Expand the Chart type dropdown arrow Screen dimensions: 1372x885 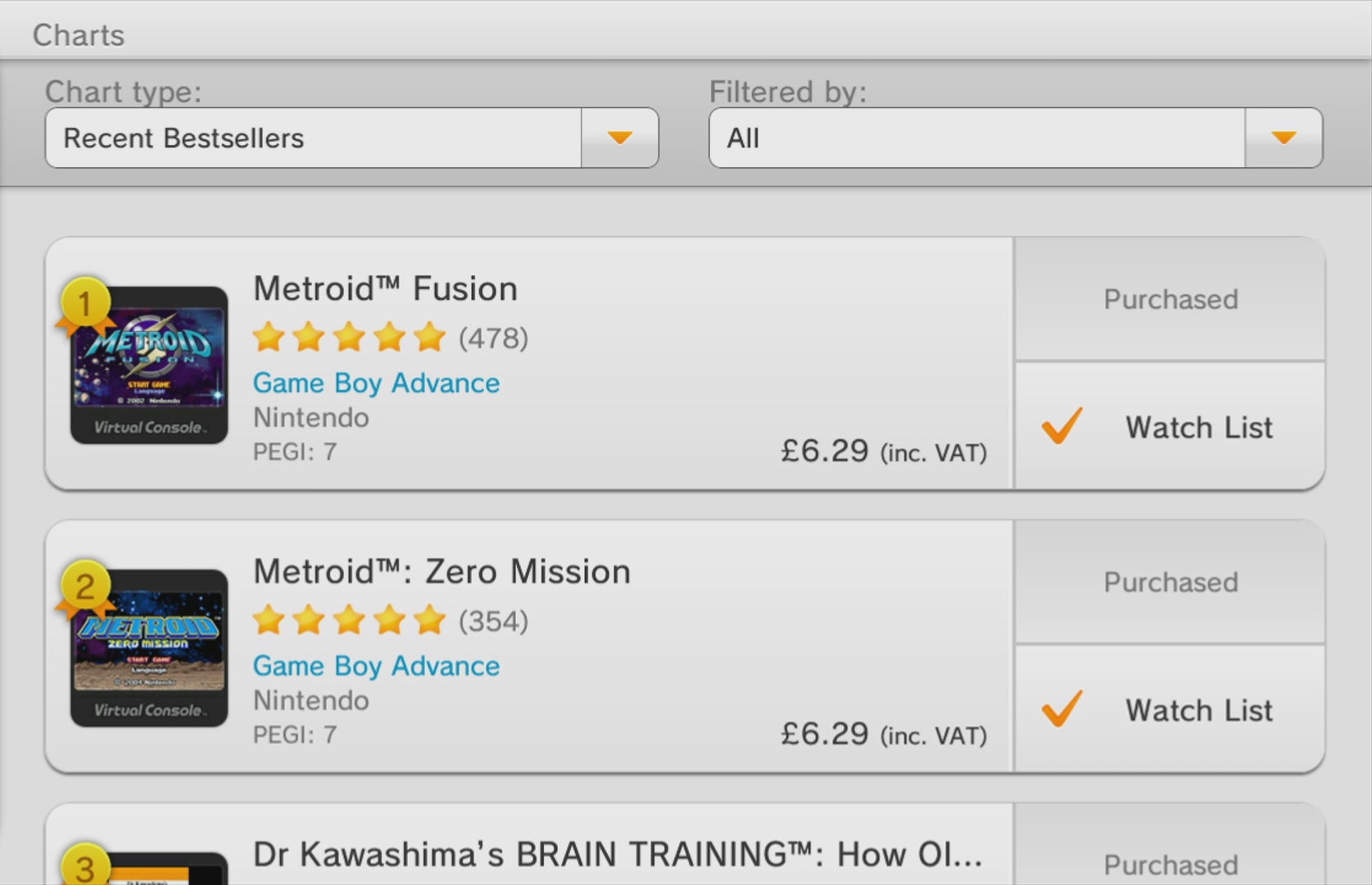pyautogui.click(x=620, y=138)
